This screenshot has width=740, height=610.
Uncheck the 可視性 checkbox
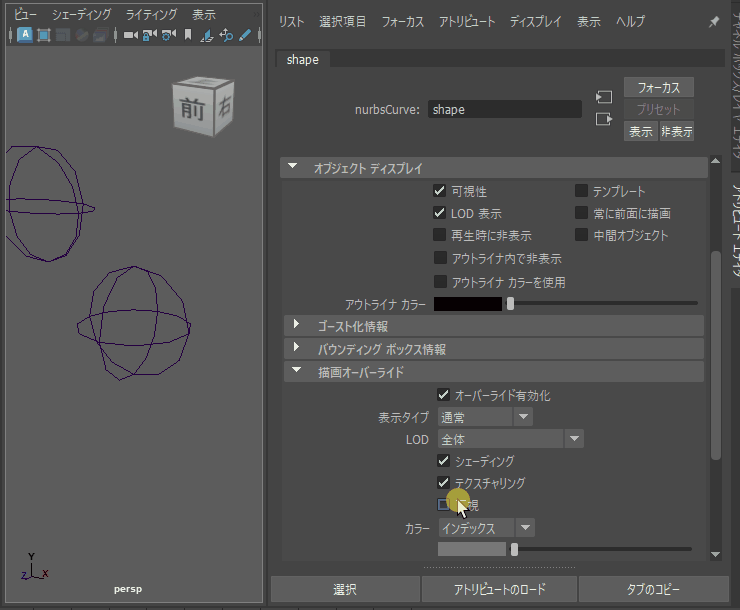[x=439, y=191]
